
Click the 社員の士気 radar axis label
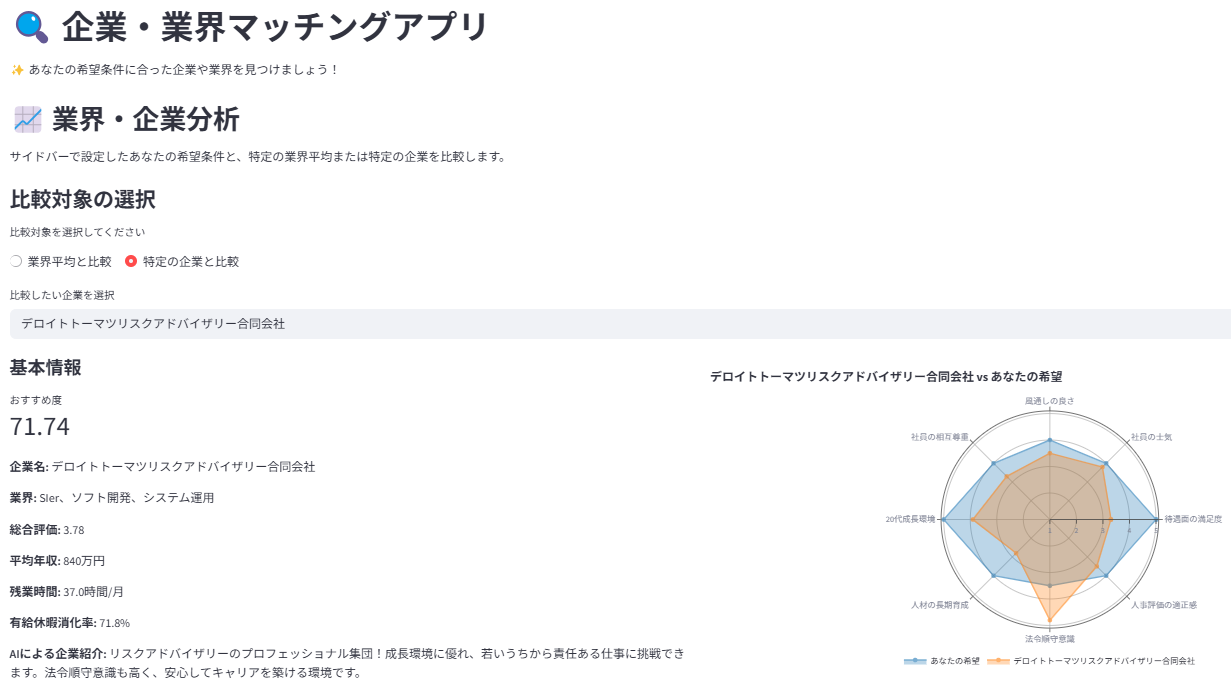tap(1151, 437)
